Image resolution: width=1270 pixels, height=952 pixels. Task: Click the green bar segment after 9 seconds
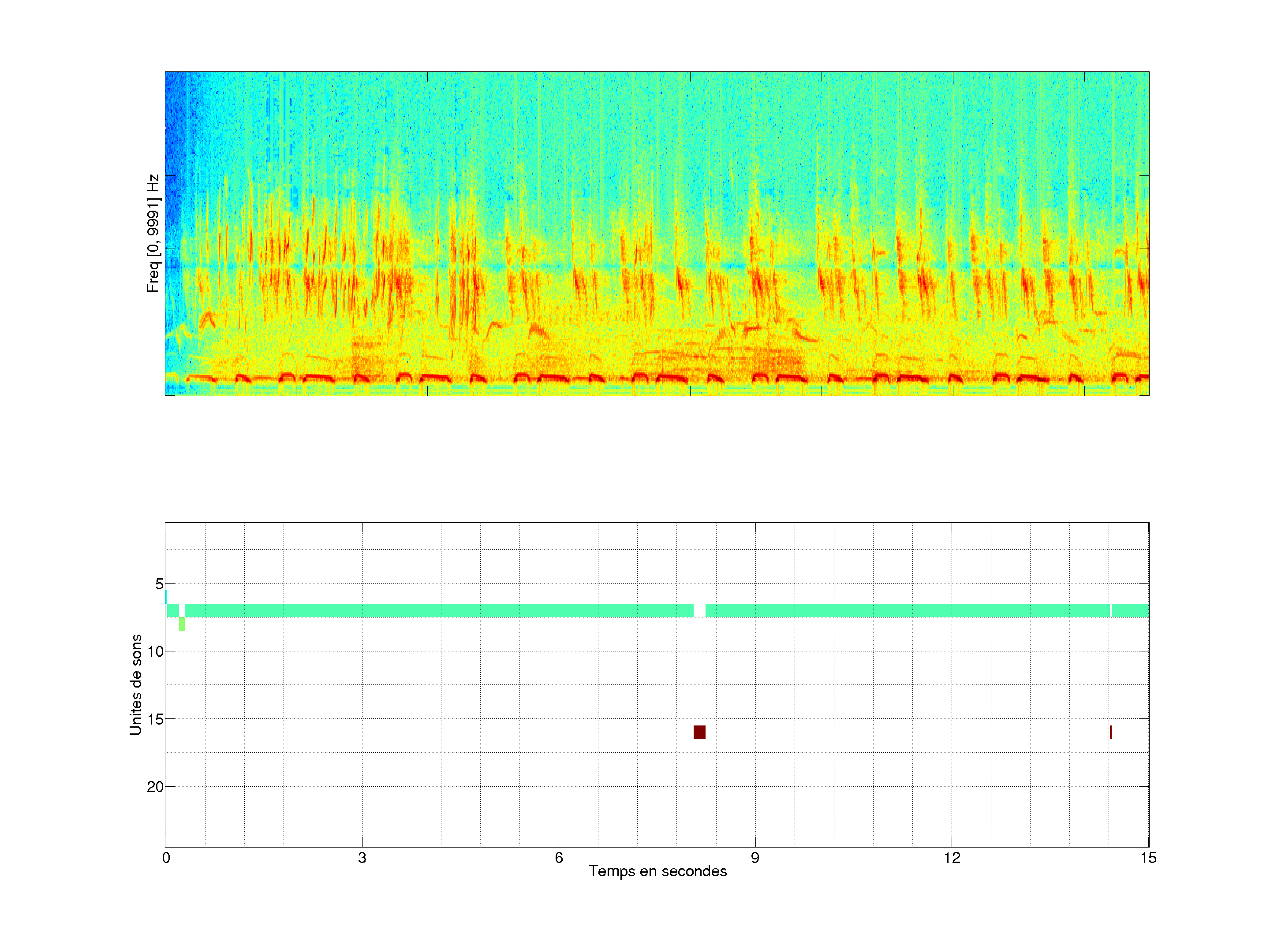point(907,610)
